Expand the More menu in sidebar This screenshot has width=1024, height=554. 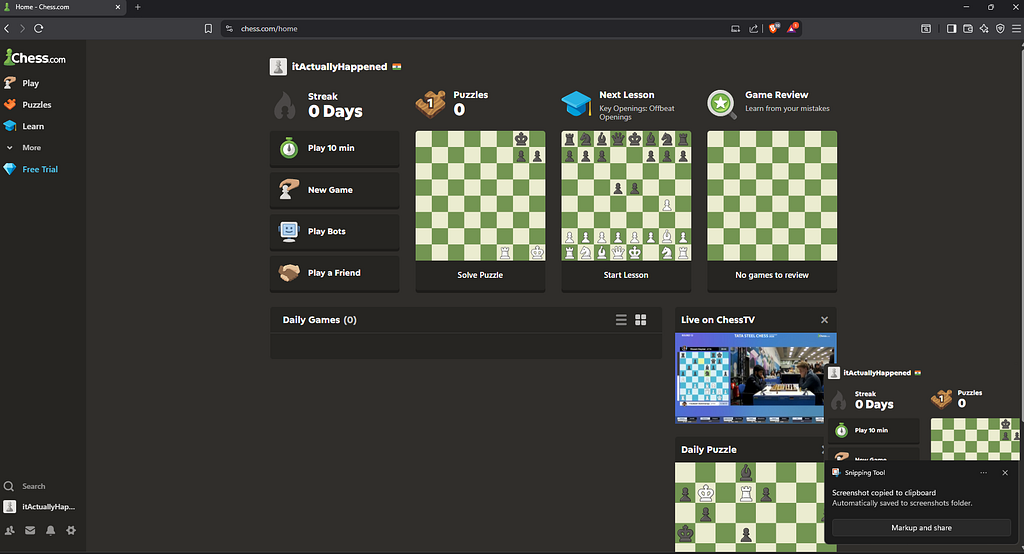[30, 148]
